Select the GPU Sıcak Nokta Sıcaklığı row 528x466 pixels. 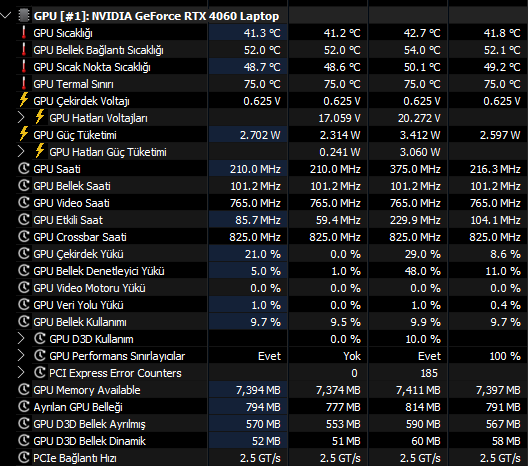[x=272, y=67]
